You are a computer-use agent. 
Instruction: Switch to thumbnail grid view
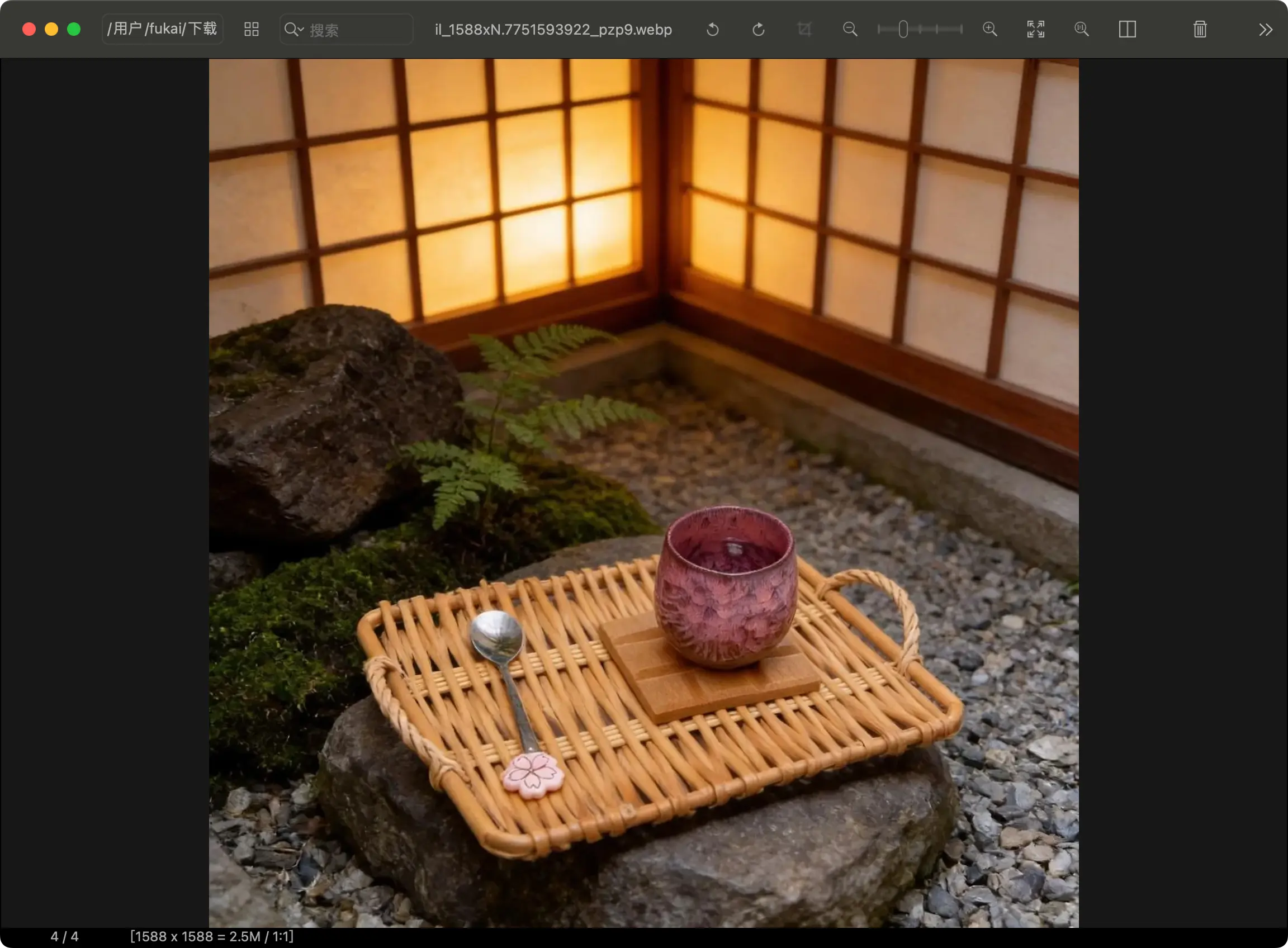[252, 29]
